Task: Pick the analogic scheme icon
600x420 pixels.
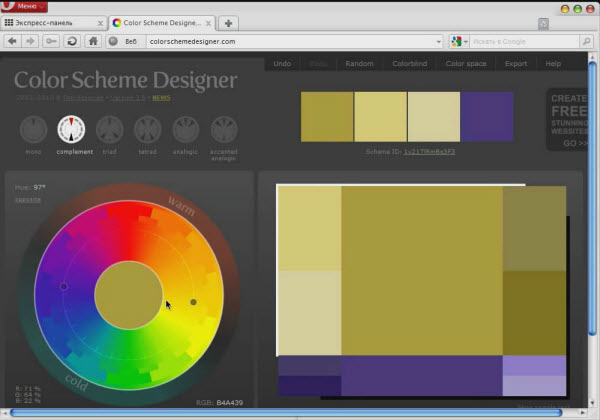Action: 185,130
